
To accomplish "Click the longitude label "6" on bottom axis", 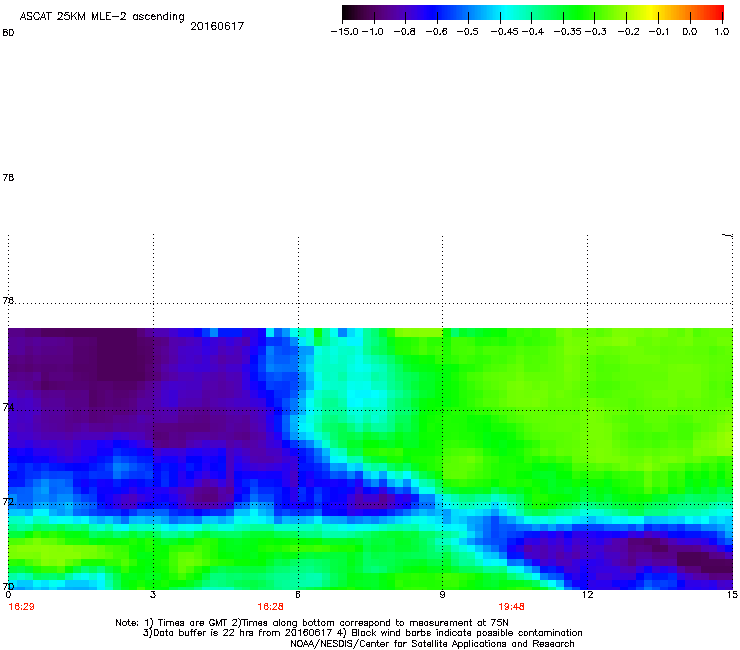I will (298, 595).
